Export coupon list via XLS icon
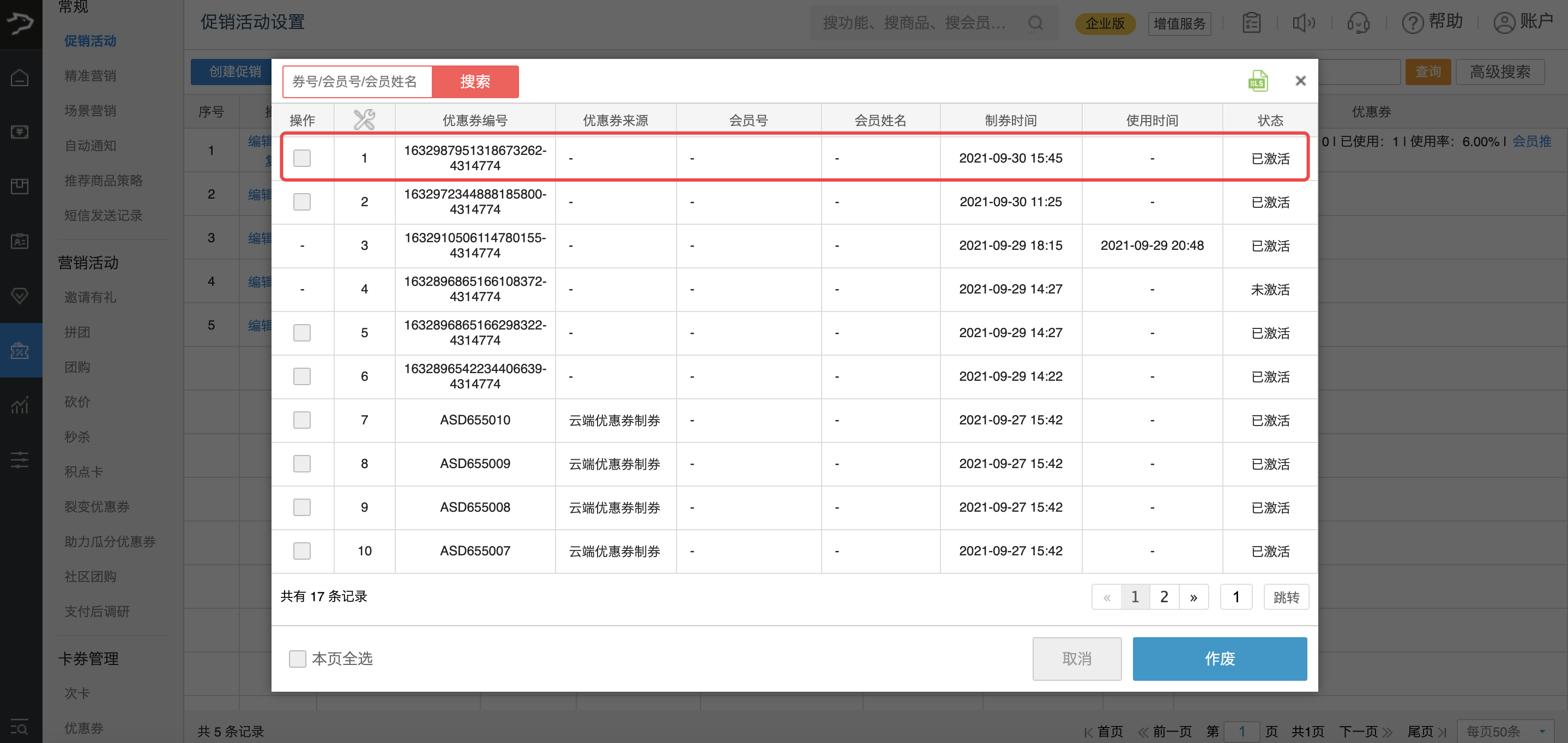The height and width of the screenshot is (743, 1568). click(1258, 81)
